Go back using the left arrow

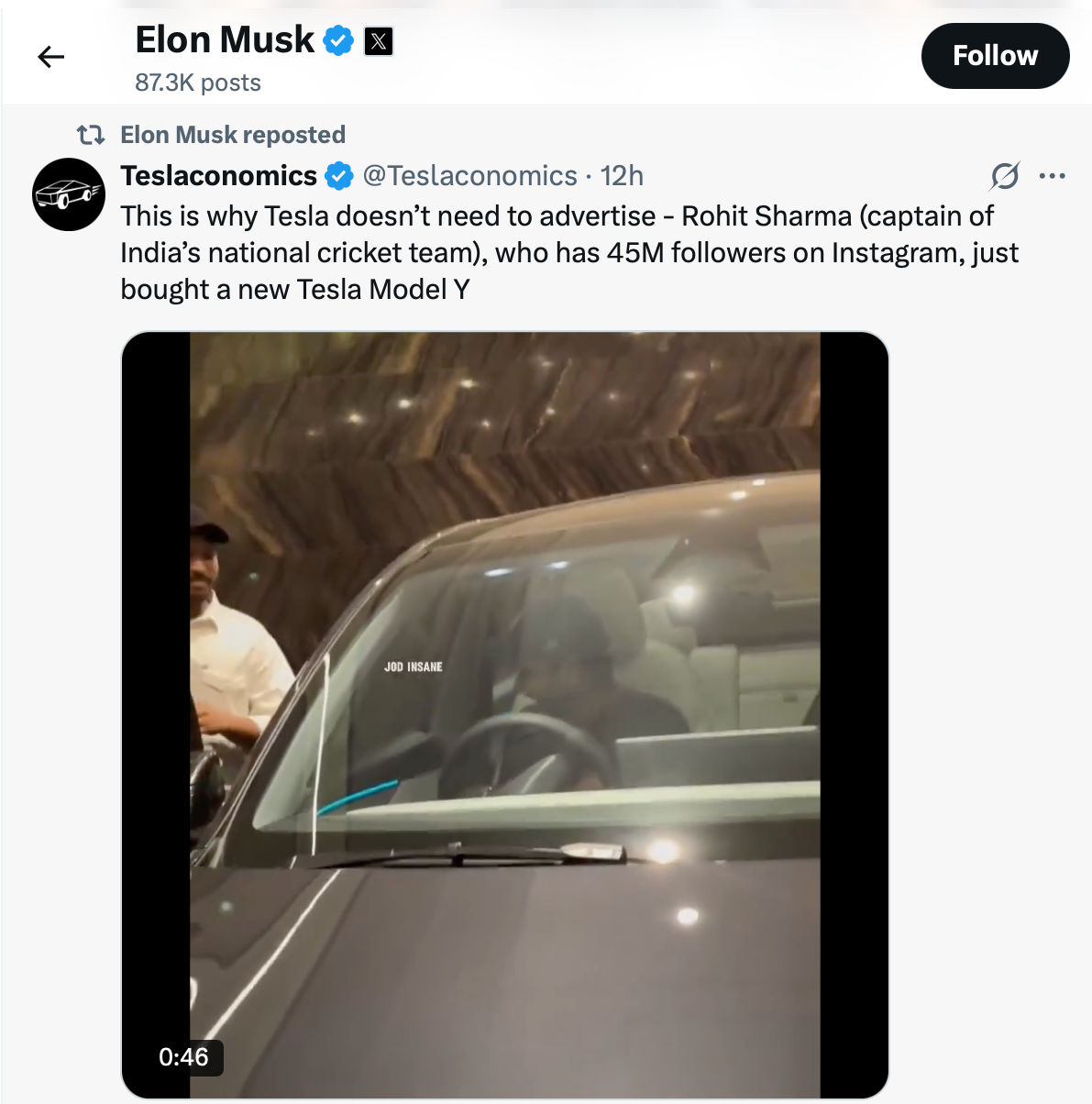tap(51, 57)
